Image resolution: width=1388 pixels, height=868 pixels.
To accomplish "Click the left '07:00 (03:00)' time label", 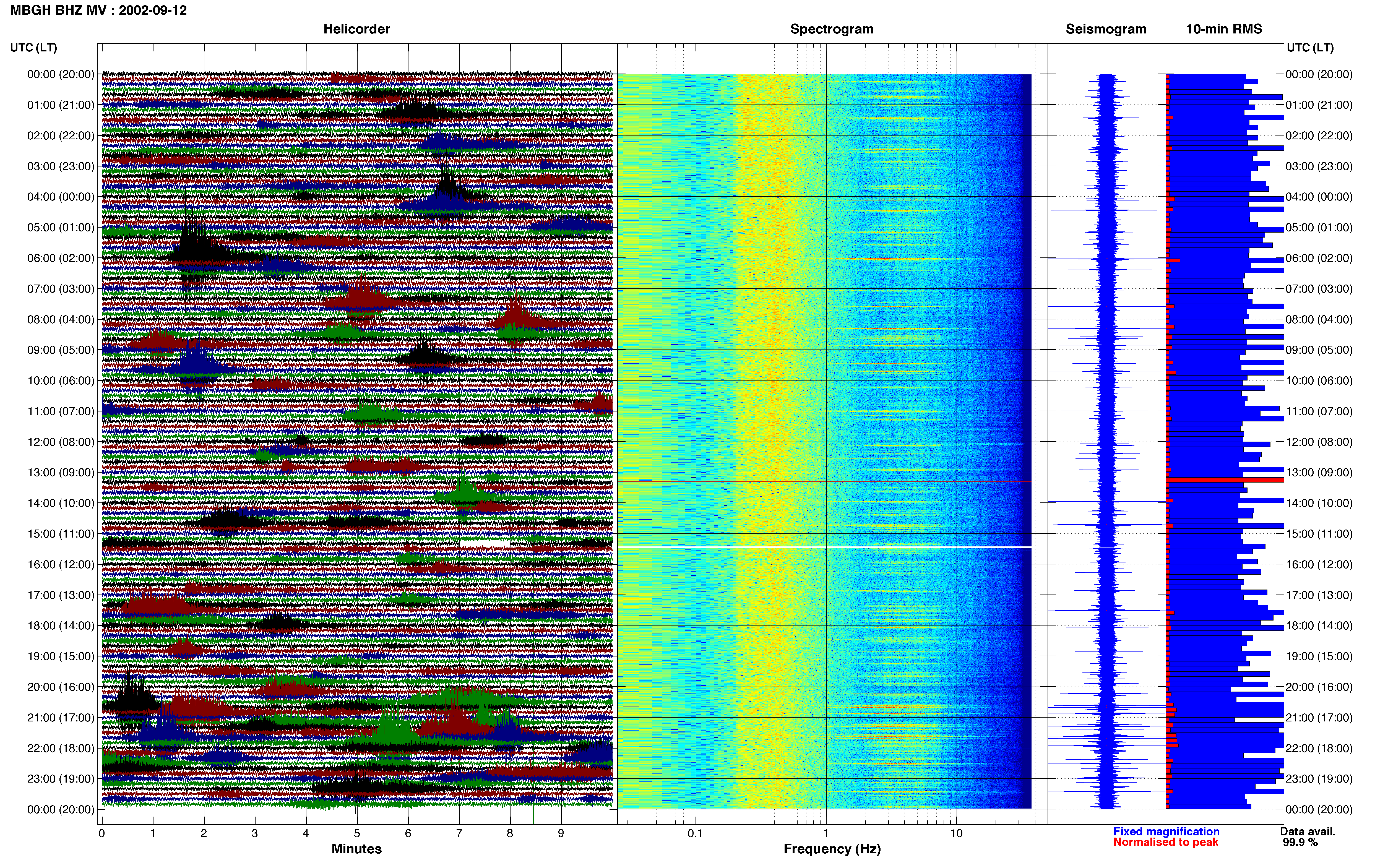I will (60, 289).
